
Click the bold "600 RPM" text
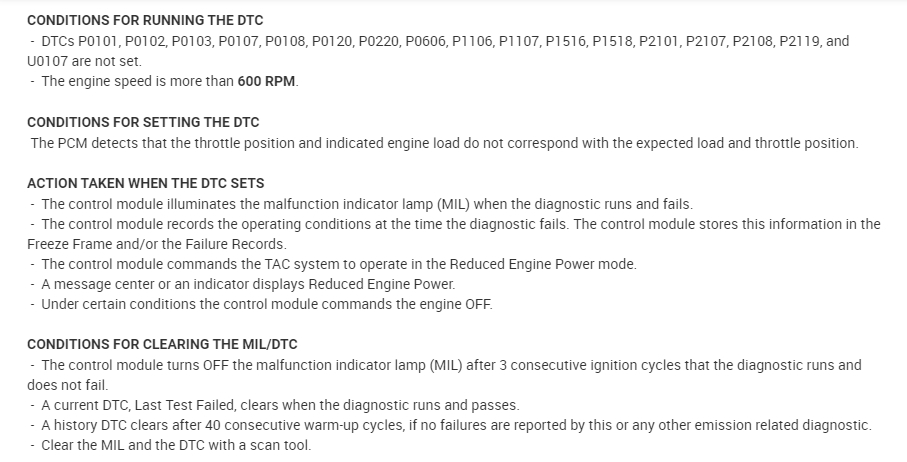coord(267,81)
